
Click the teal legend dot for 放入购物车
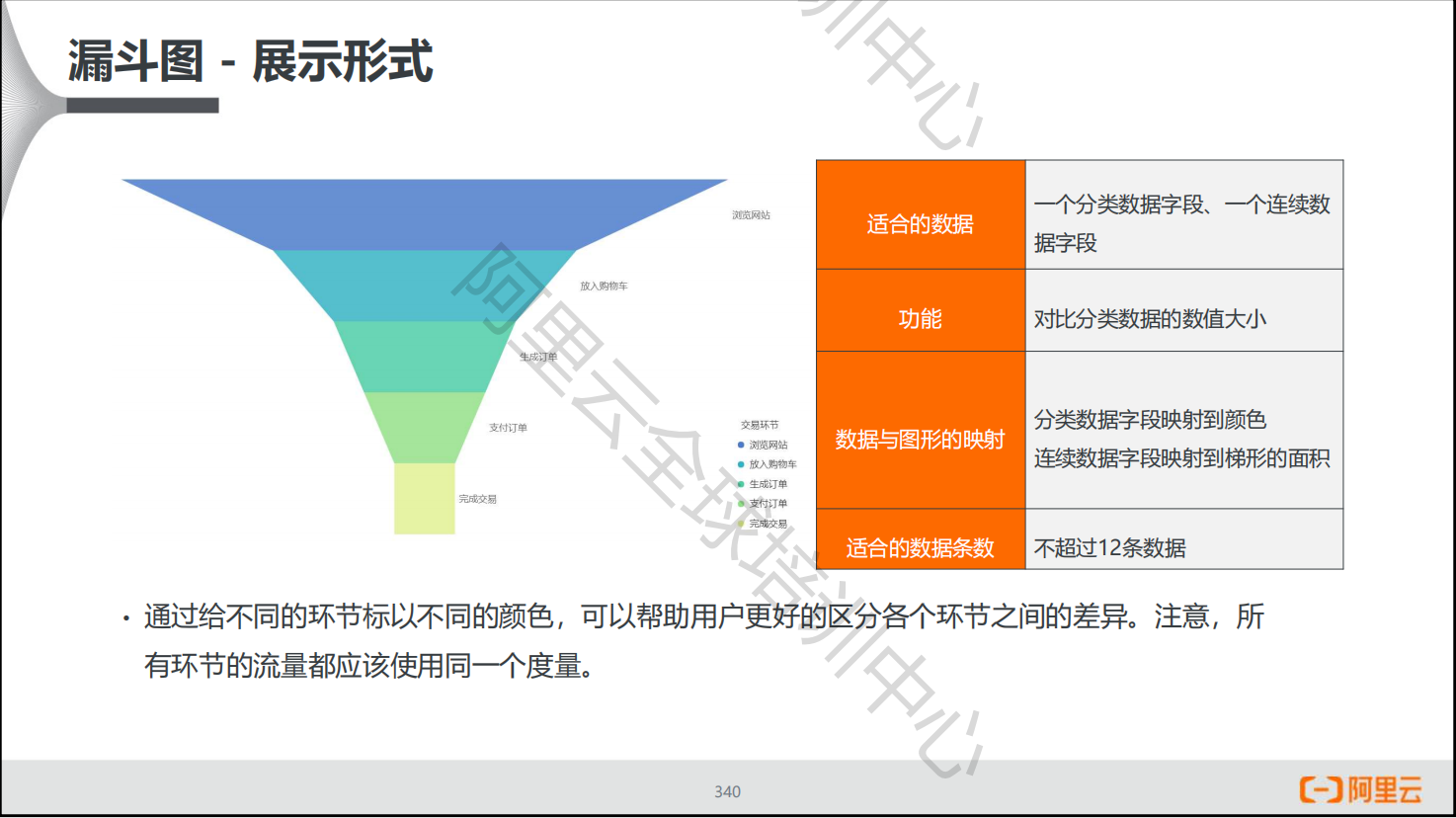pyautogui.click(x=741, y=464)
